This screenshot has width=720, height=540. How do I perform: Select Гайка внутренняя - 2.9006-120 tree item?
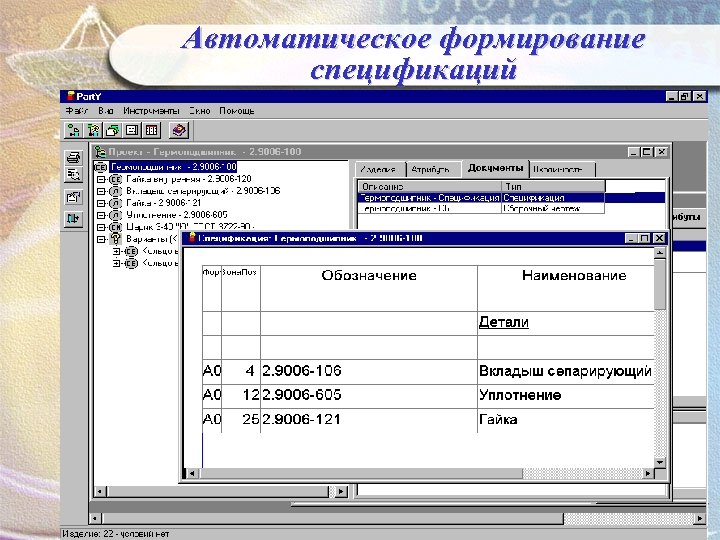(188, 179)
